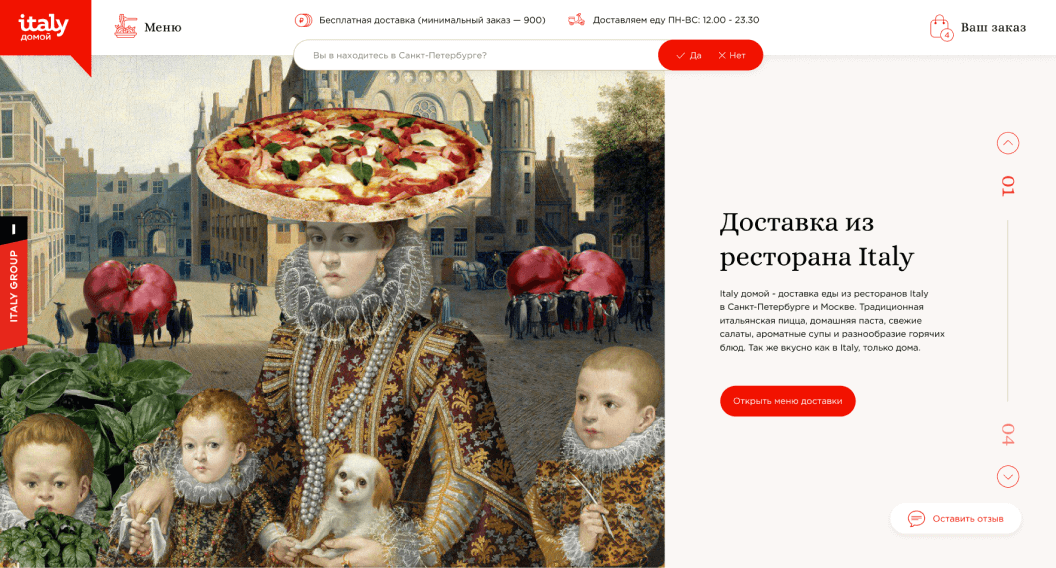Viewport: 1056px width, 568px height.
Task: Click Открыть меню доставки button
Action: pos(787,401)
